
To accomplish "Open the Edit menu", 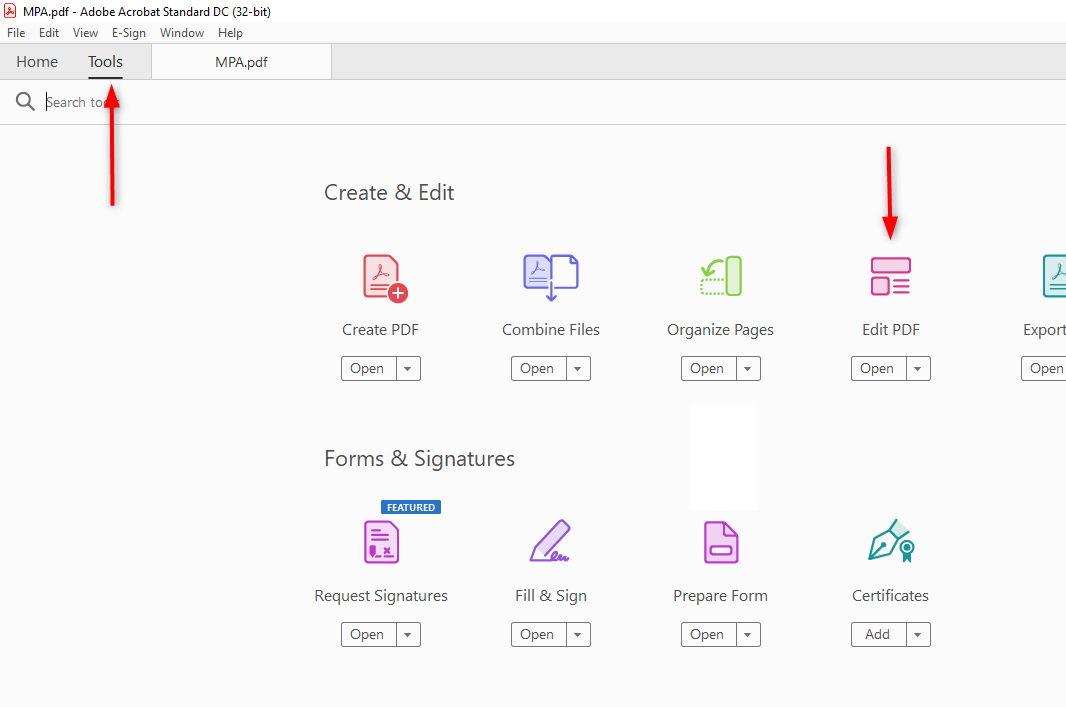I will coord(49,33).
